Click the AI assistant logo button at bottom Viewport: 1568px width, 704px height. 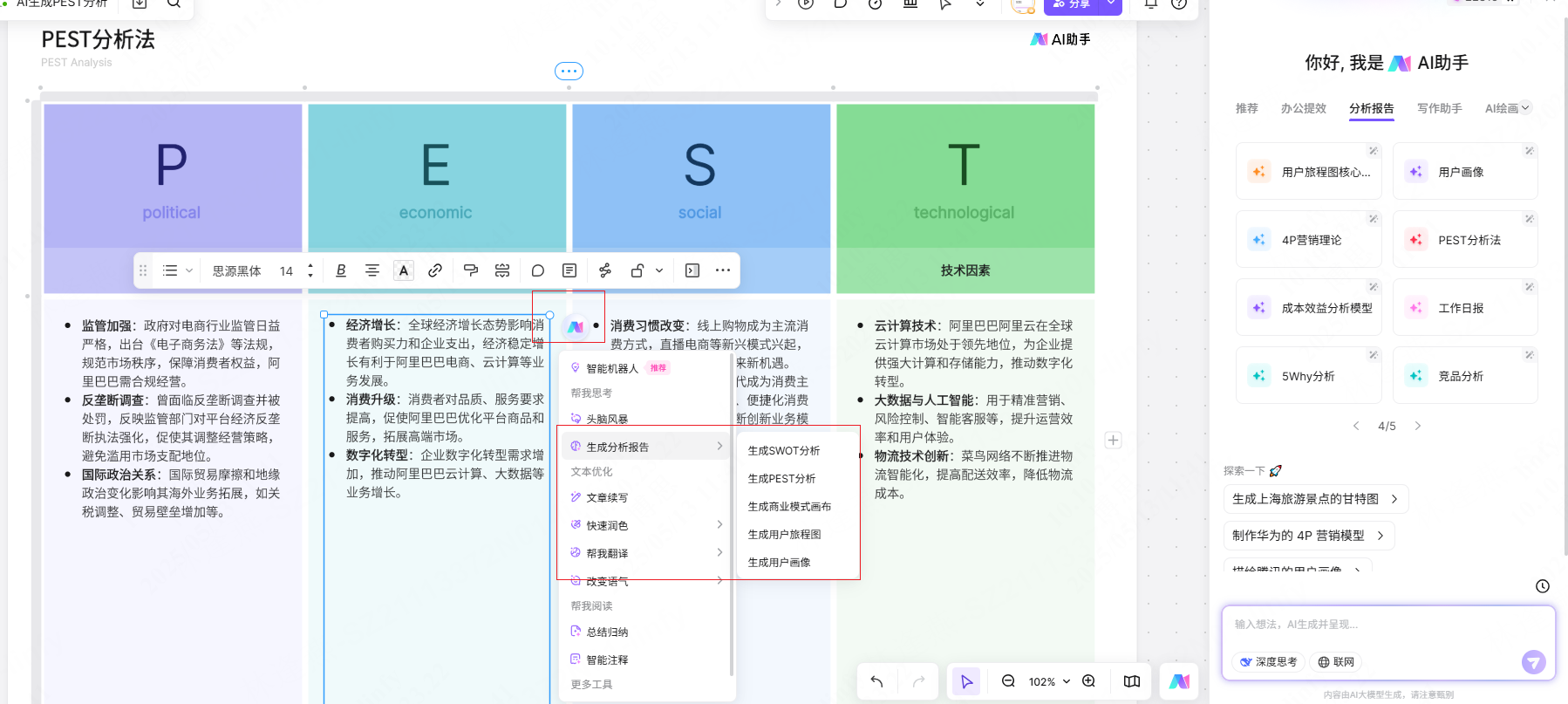point(1179,681)
